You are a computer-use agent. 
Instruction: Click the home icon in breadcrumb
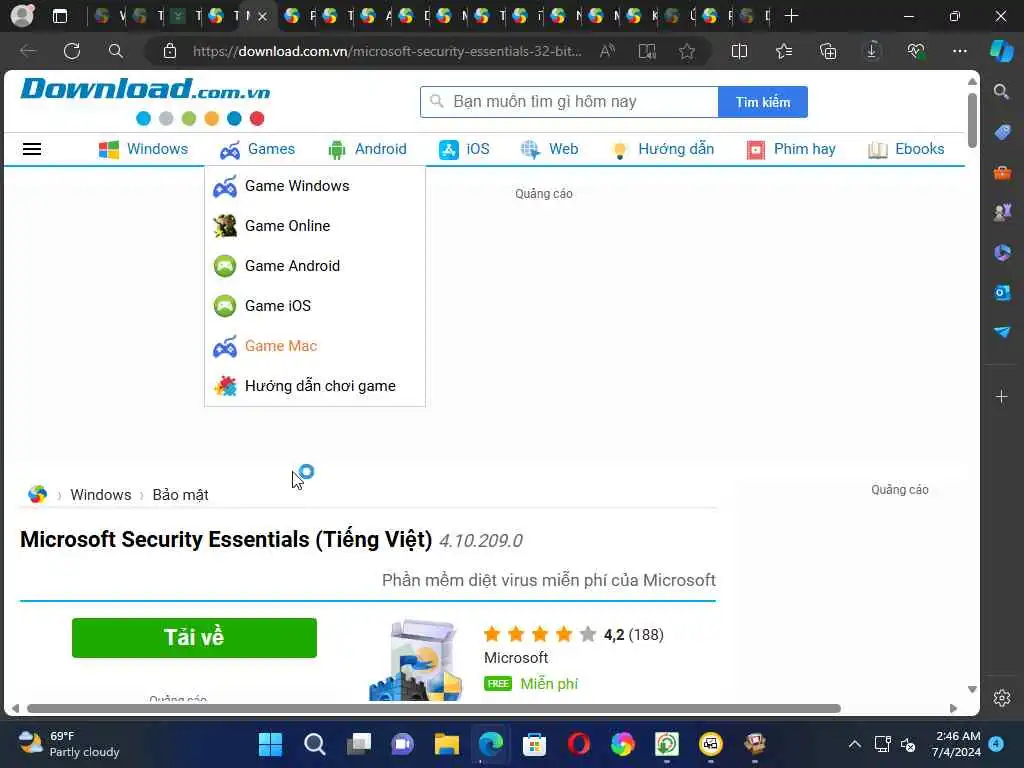[x=37, y=494]
